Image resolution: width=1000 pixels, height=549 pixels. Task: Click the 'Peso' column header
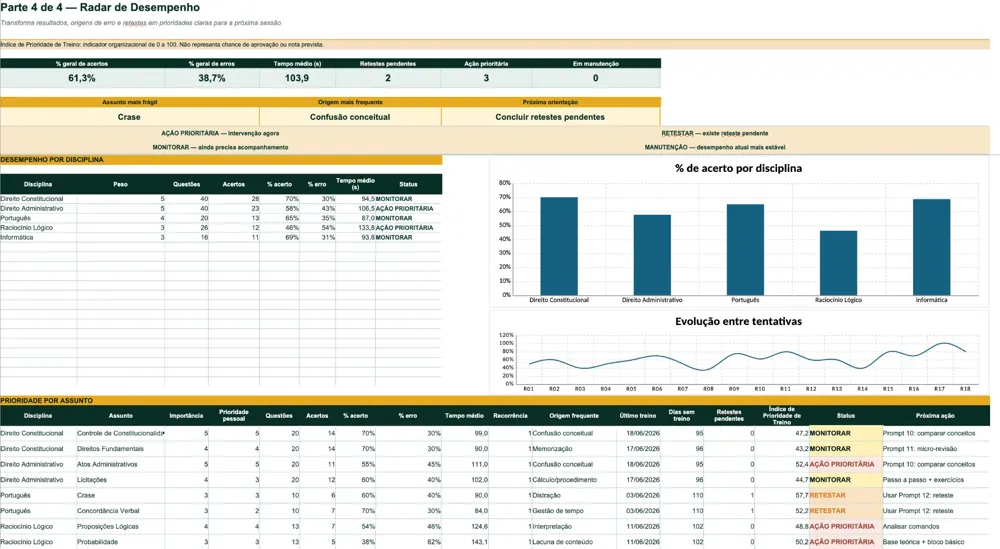click(x=121, y=184)
